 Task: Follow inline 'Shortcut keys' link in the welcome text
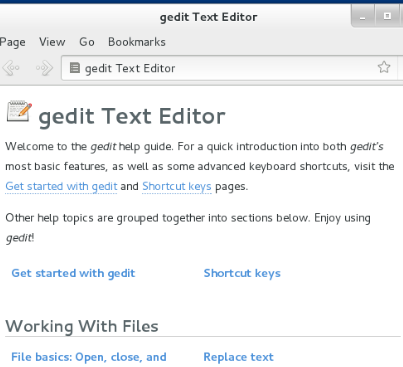tap(177, 186)
